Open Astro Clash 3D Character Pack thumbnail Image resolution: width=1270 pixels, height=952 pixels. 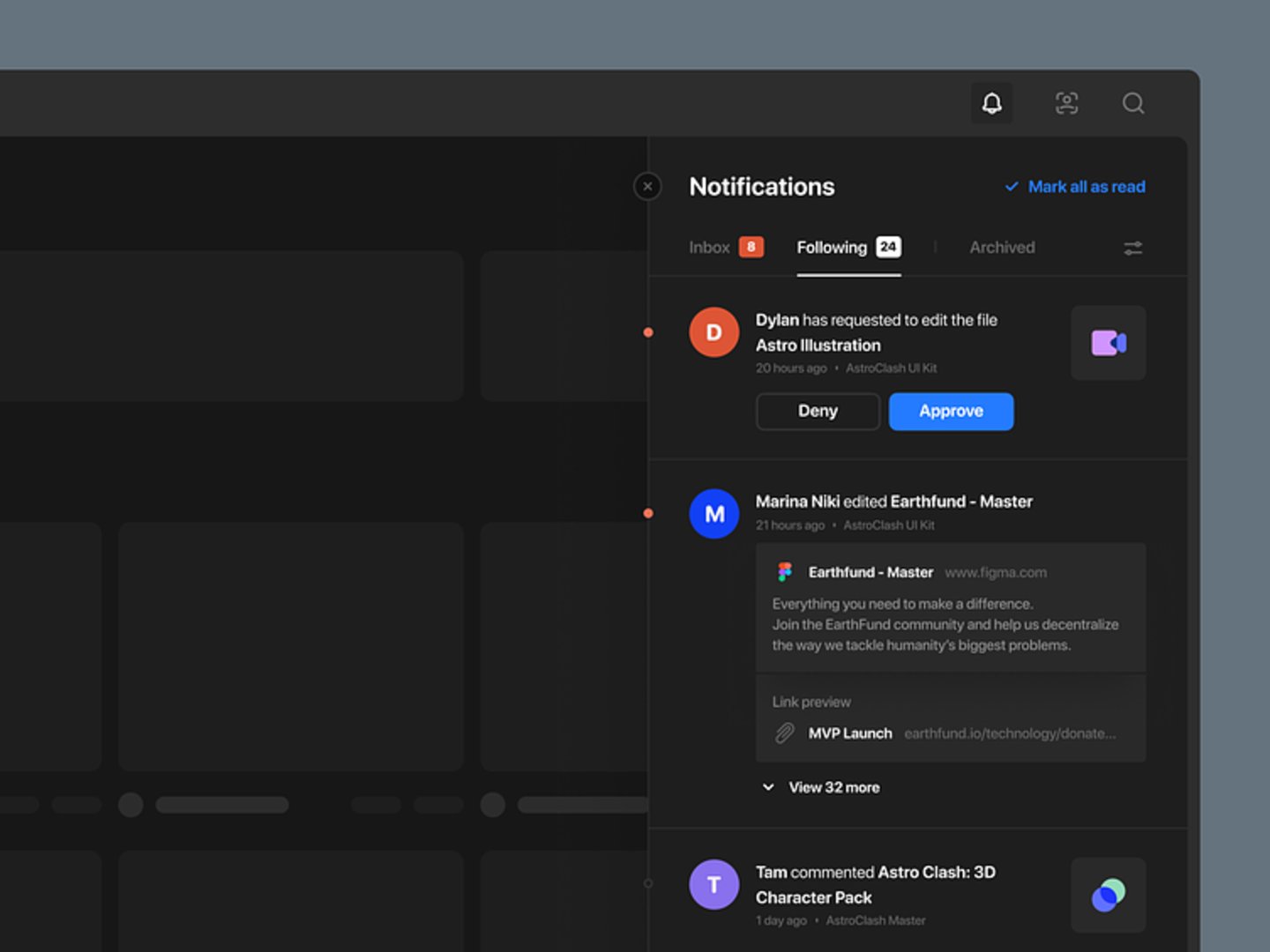[x=1108, y=895]
